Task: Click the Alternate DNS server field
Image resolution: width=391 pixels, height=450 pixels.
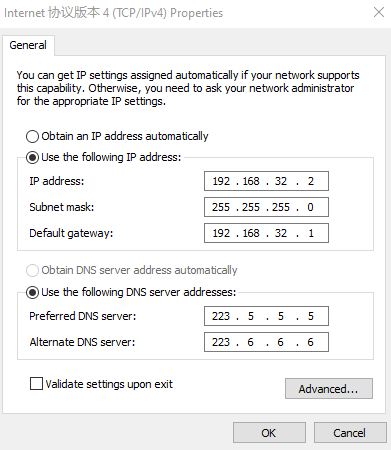Action: 266,342
